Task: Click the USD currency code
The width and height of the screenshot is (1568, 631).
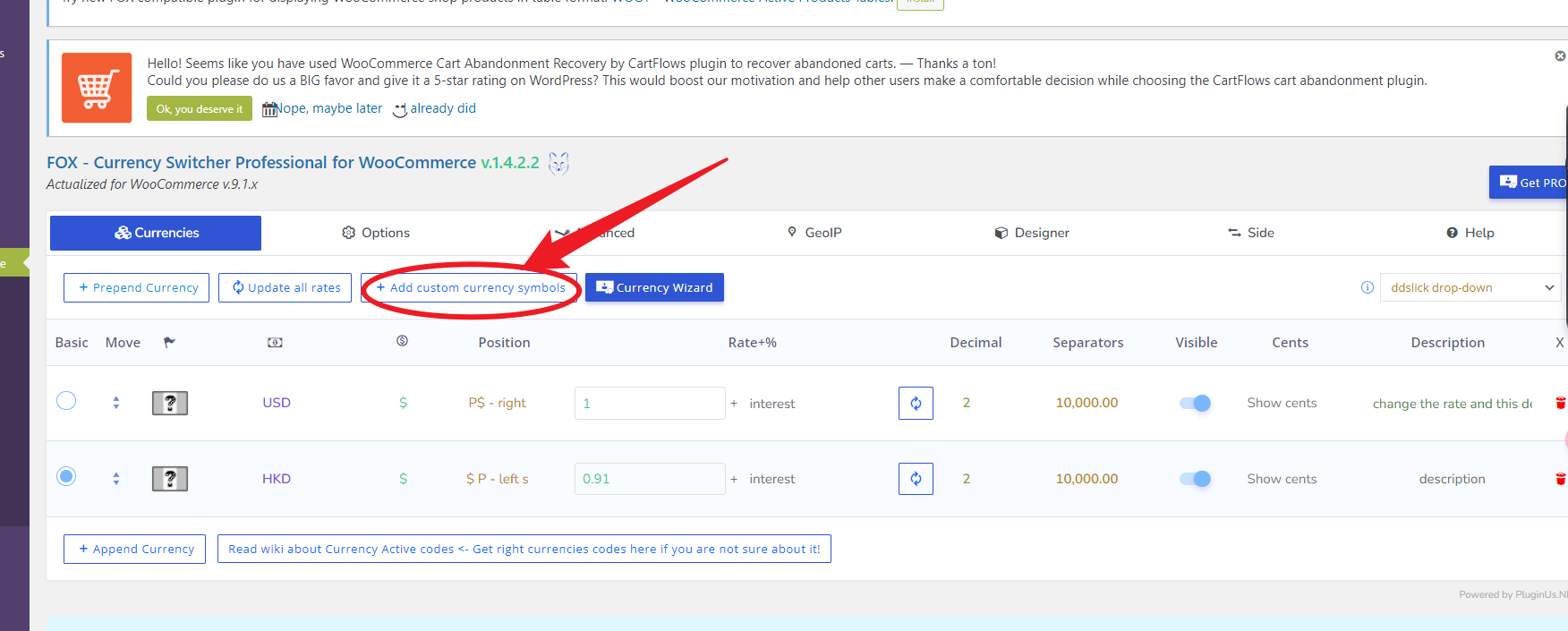Action: tap(277, 403)
